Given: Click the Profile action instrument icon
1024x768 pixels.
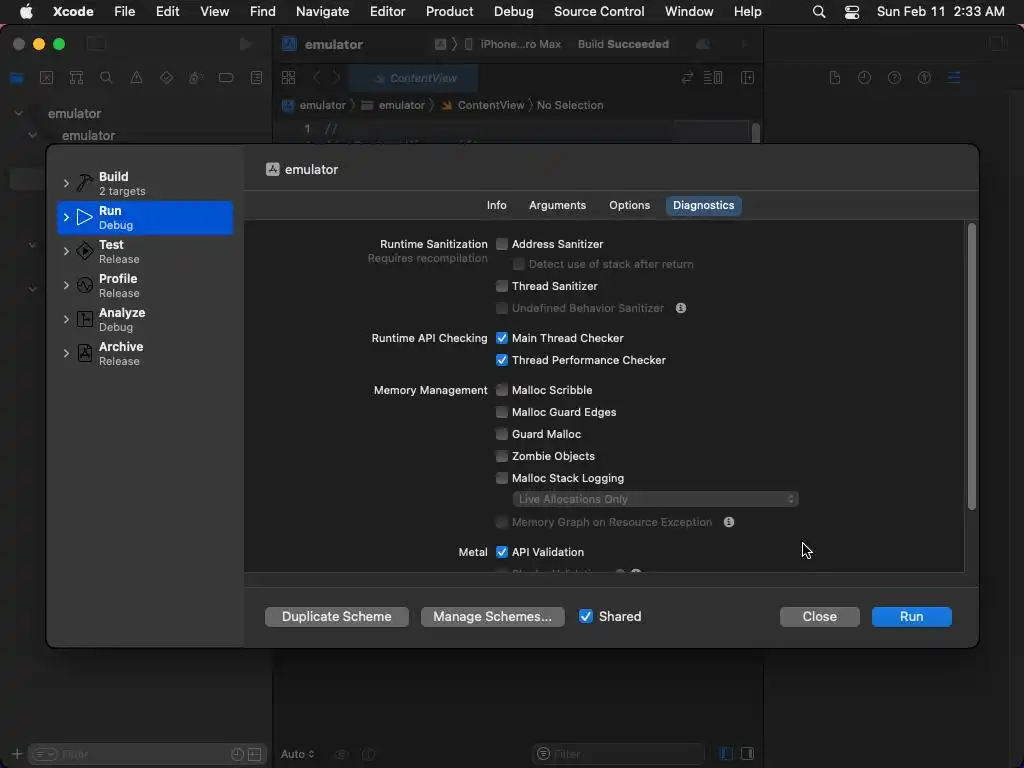Looking at the screenshot, I should (84, 285).
